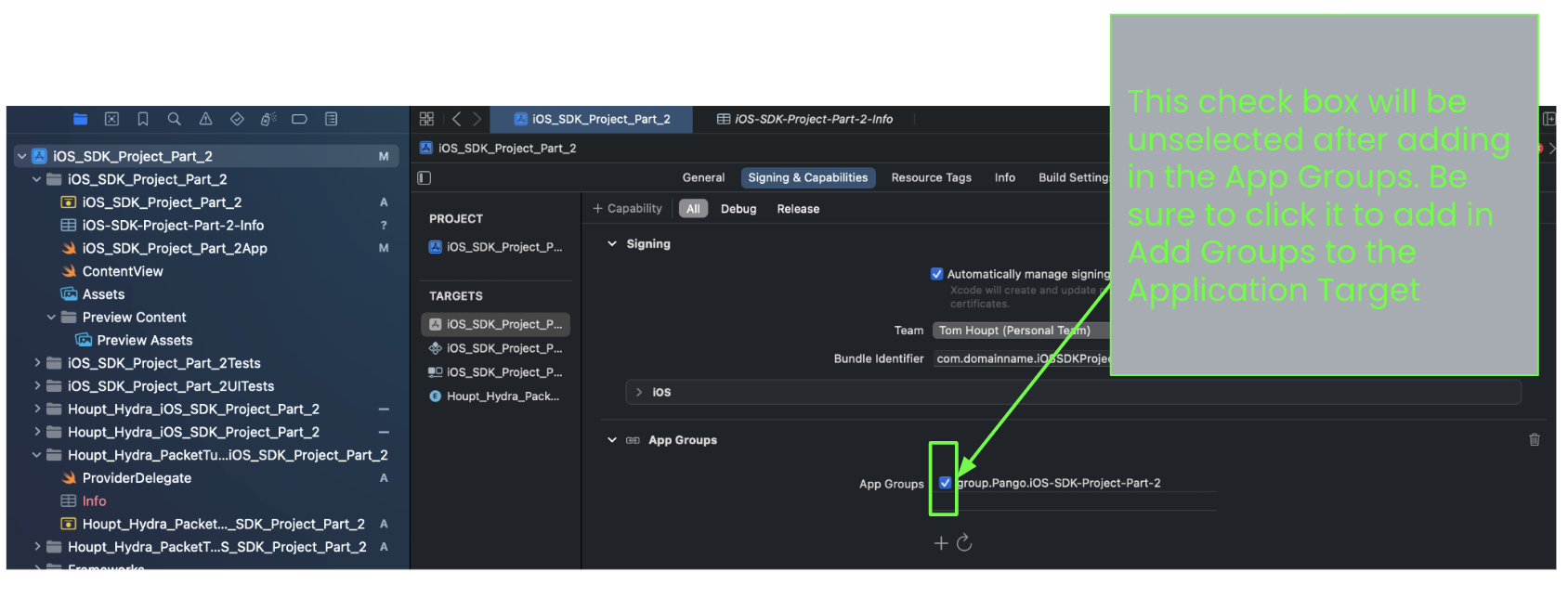Toggle Automatically manage signing checkbox
This screenshot has height=598, width=1568.
click(x=936, y=274)
